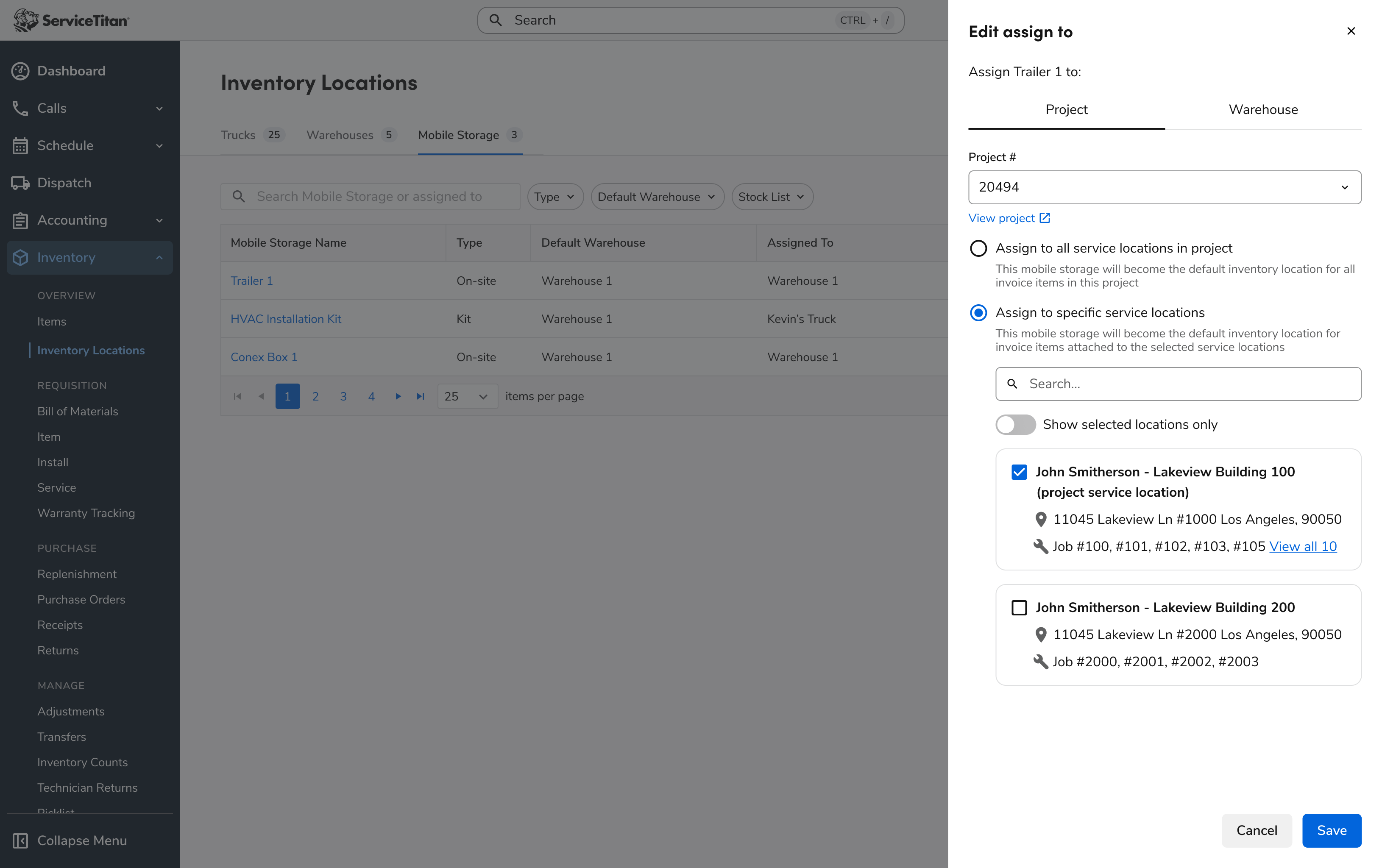
Task: Toggle Show selected locations only switch
Action: [x=1015, y=425]
